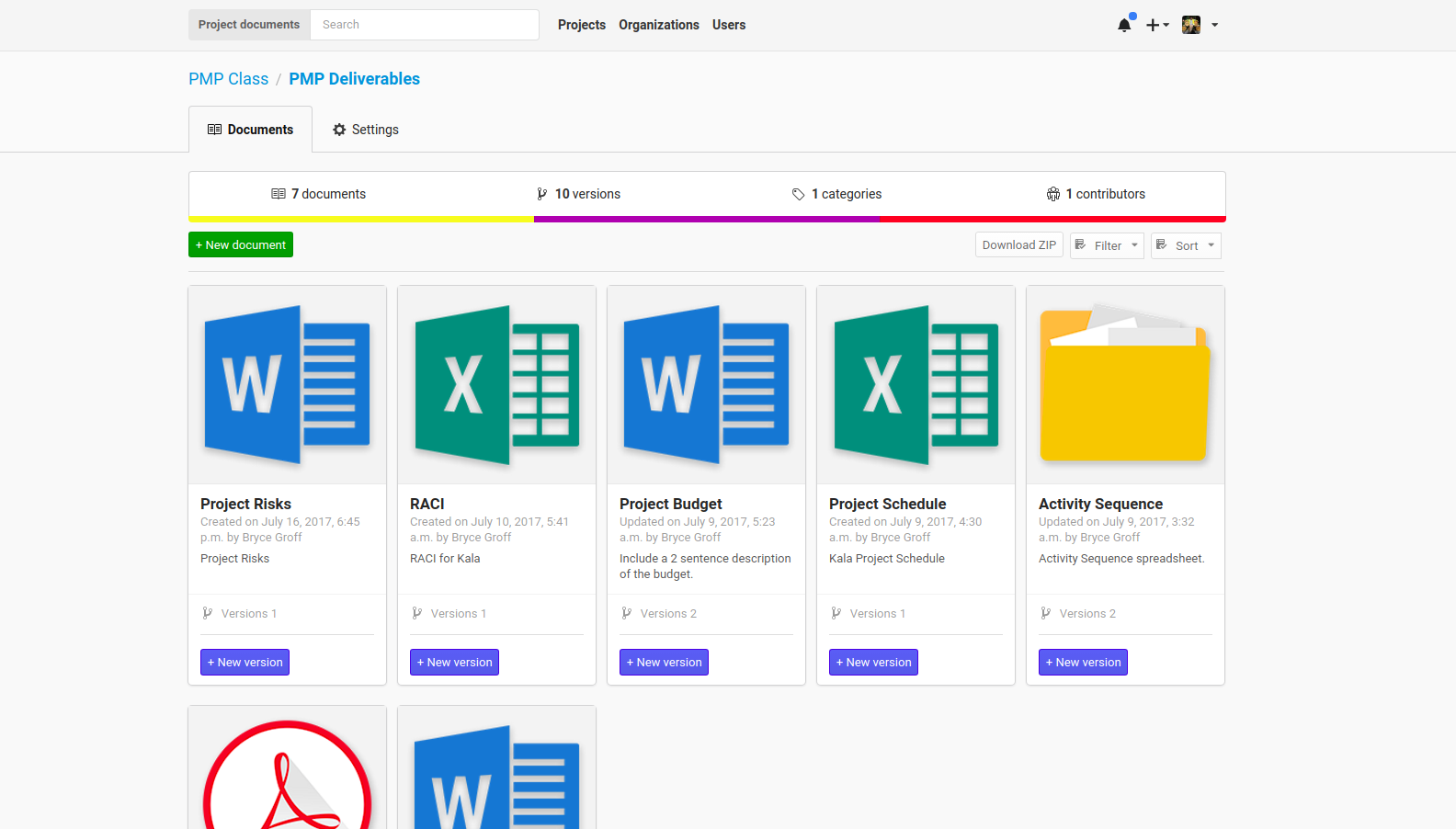Add new version to Activity Sequence
The width and height of the screenshot is (1456, 829).
pyautogui.click(x=1083, y=663)
